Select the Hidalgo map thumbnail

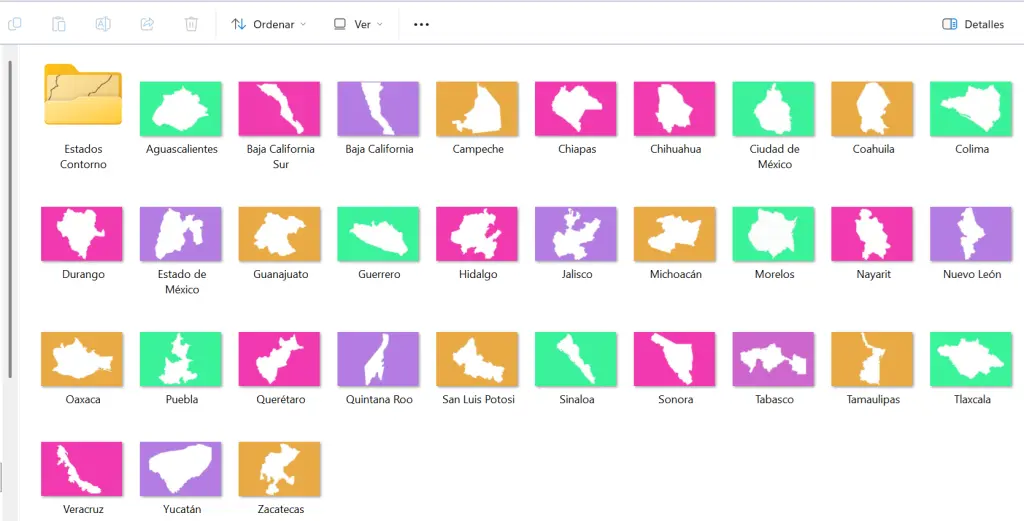[477, 234]
